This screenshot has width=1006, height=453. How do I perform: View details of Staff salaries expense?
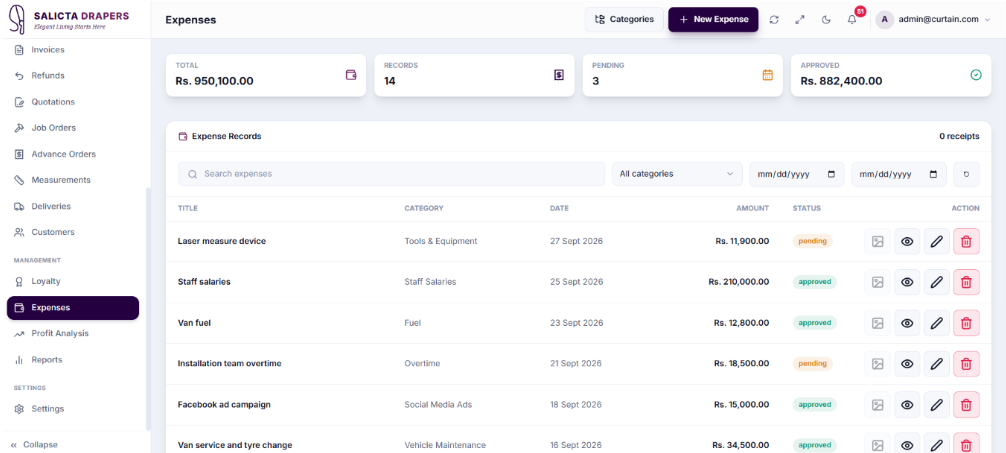click(x=907, y=282)
